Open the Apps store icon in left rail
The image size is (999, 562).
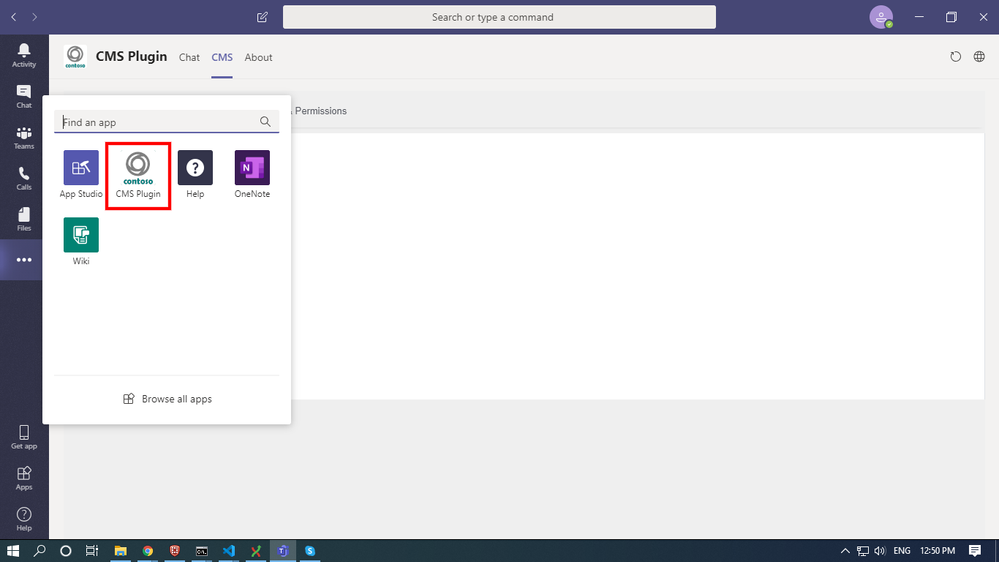24,478
